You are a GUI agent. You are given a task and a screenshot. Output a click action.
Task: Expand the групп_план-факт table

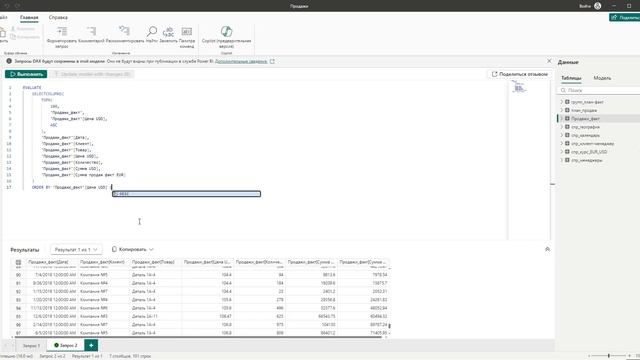point(562,102)
